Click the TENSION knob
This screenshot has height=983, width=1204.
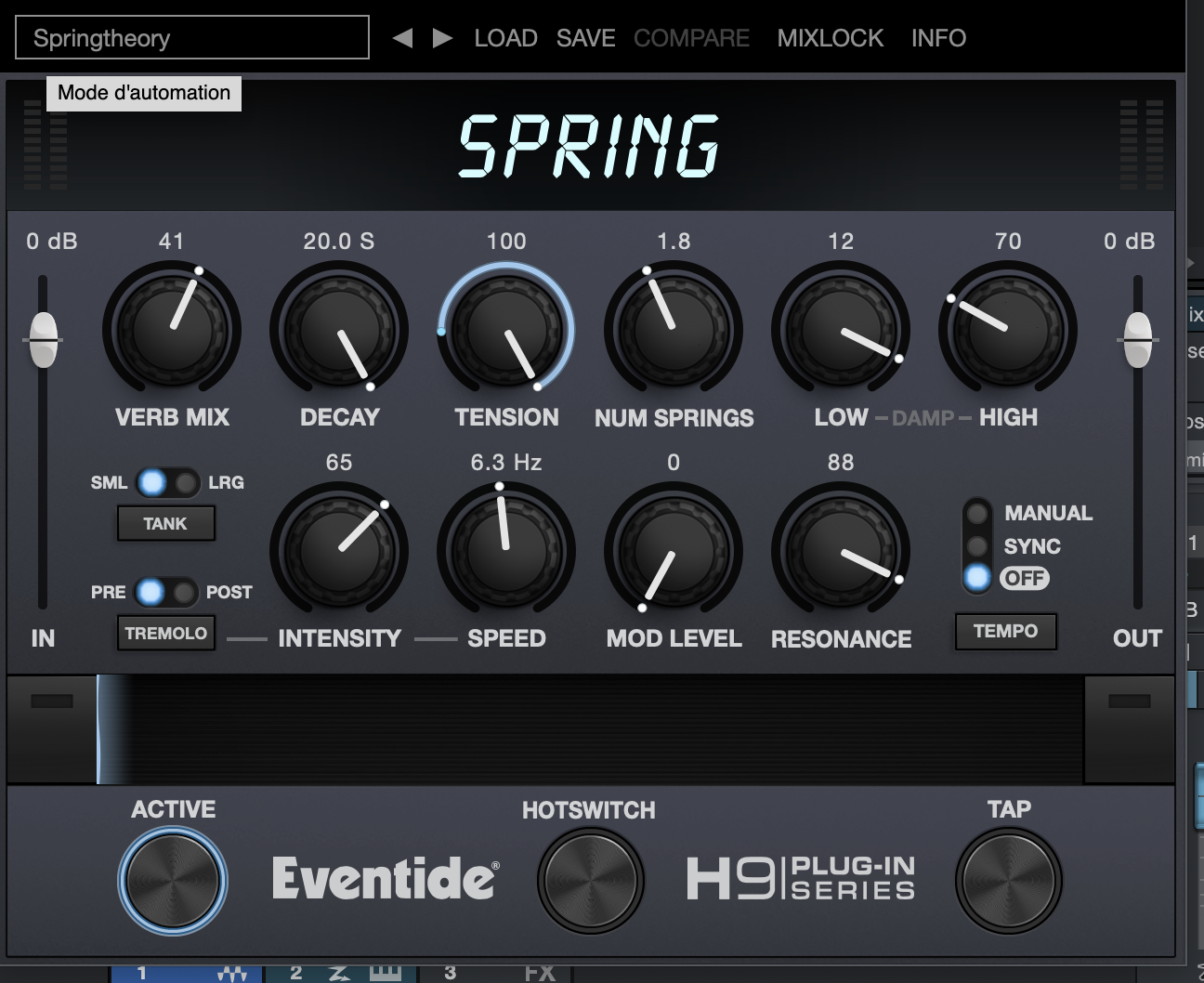pyautogui.click(x=506, y=330)
